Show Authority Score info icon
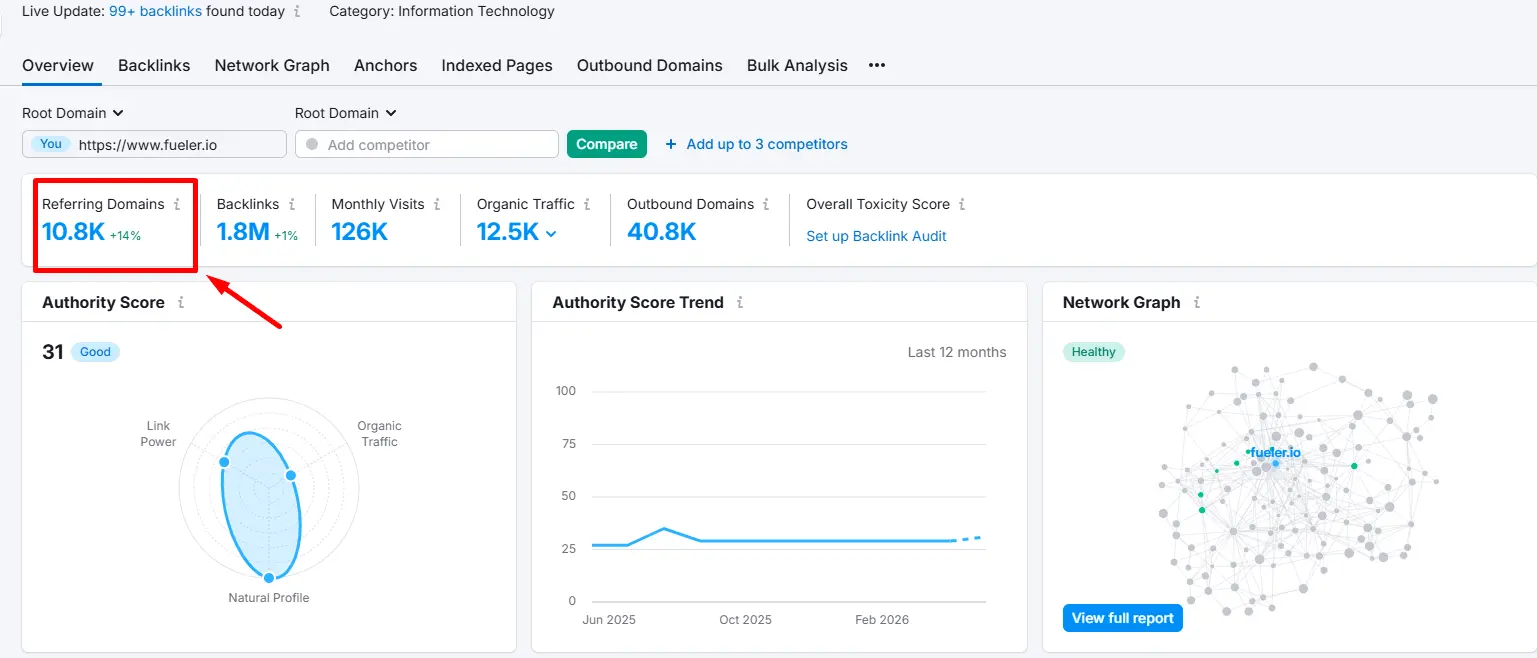The width and height of the screenshot is (1537, 658). tap(181, 302)
